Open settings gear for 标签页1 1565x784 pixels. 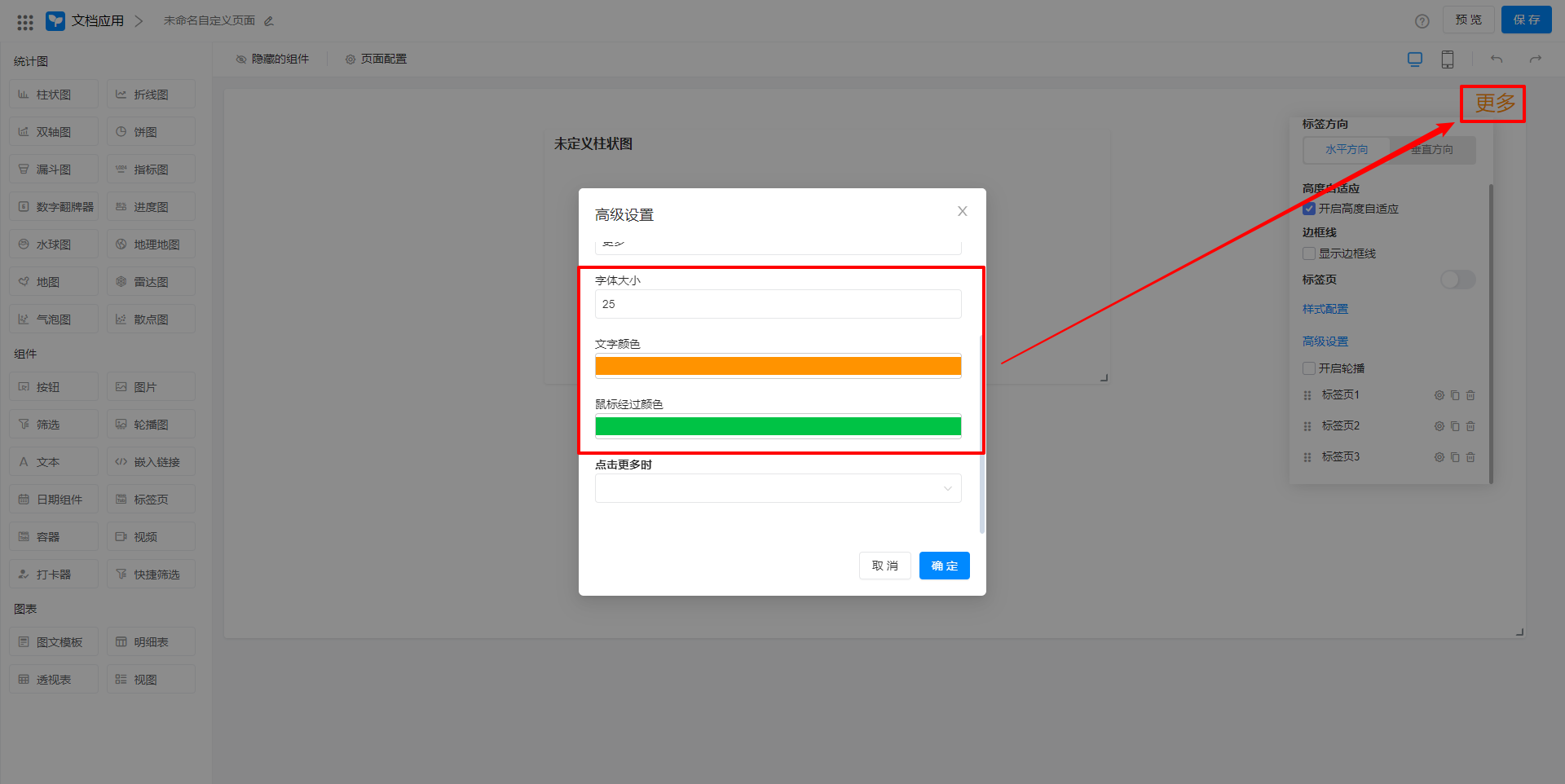coord(1439,395)
